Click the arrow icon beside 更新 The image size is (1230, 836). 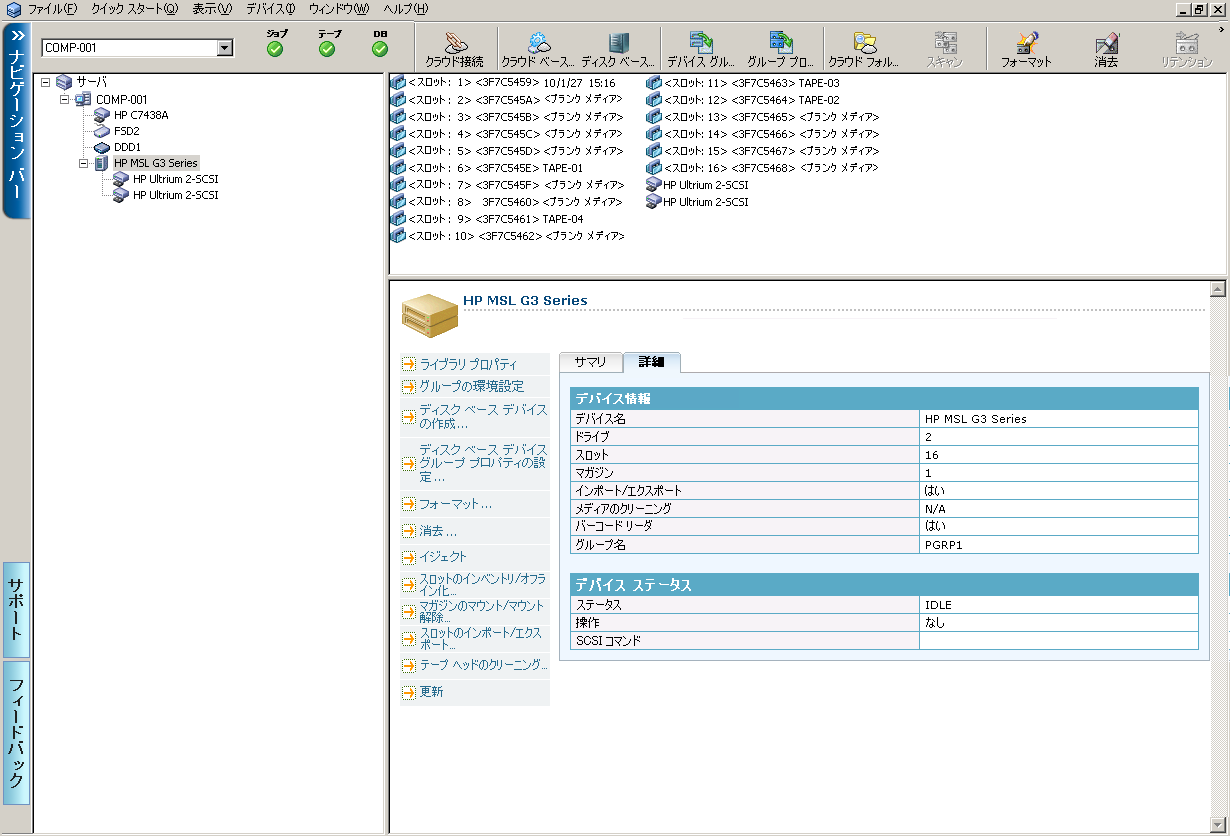409,692
